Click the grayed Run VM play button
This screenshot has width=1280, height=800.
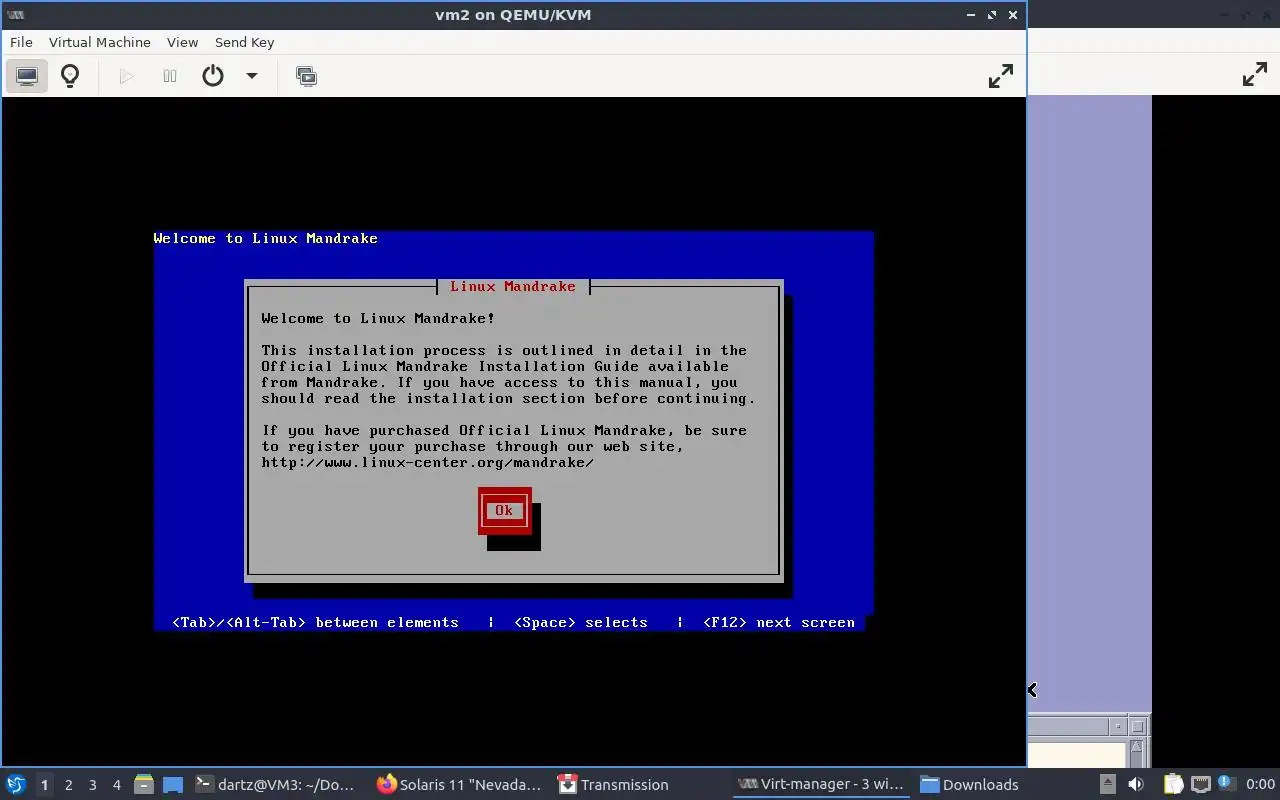[126, 76]
